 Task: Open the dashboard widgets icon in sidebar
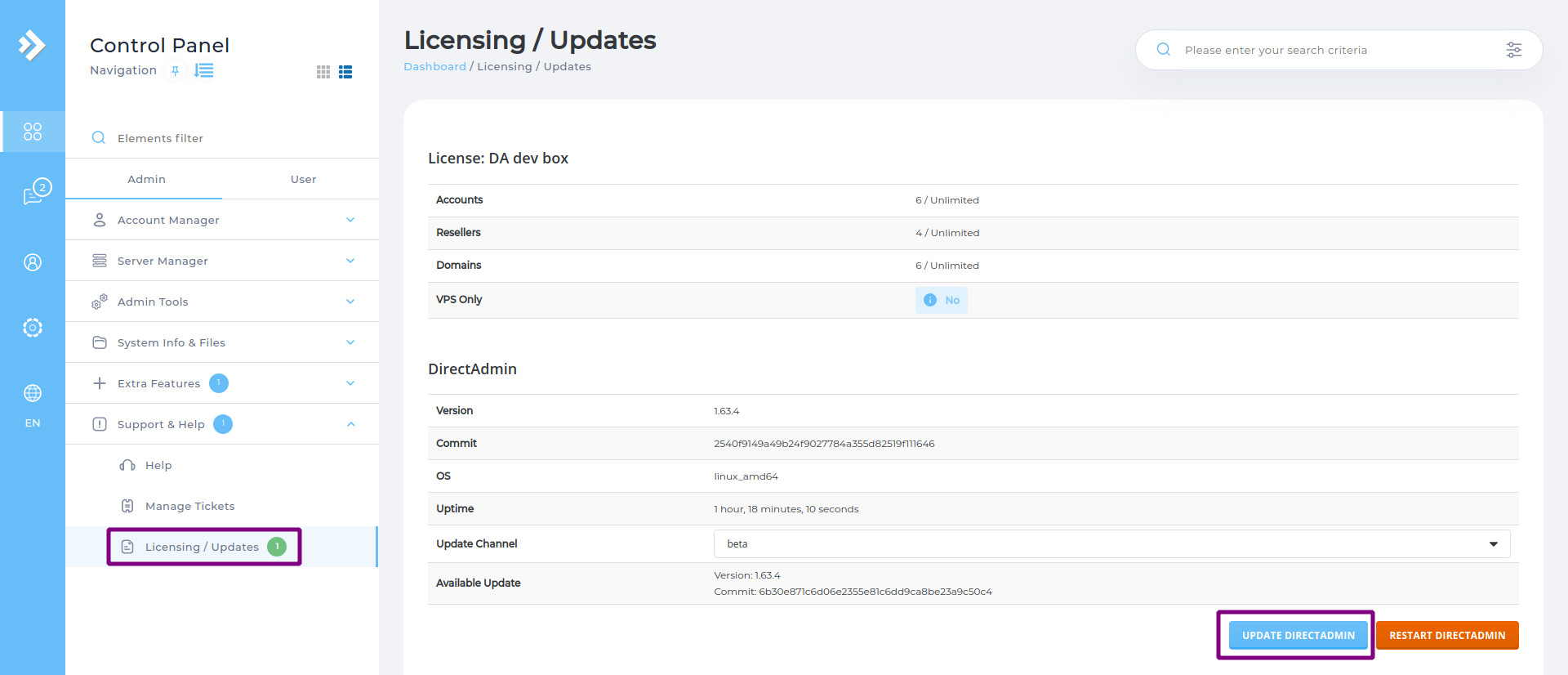coord(33,132)
